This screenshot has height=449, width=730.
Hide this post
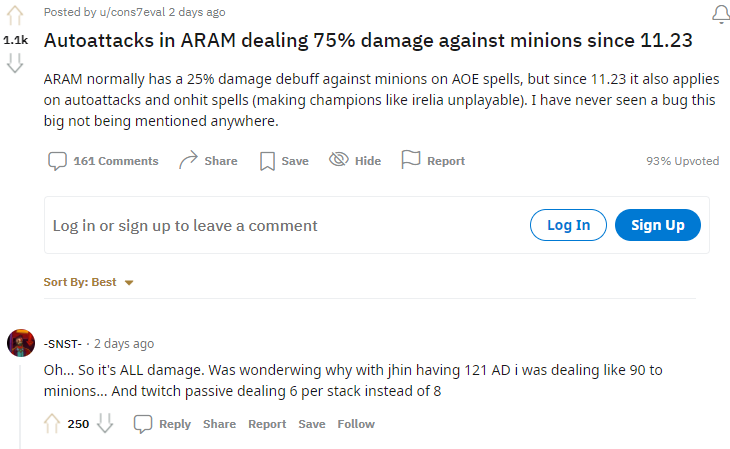(355, 161)
